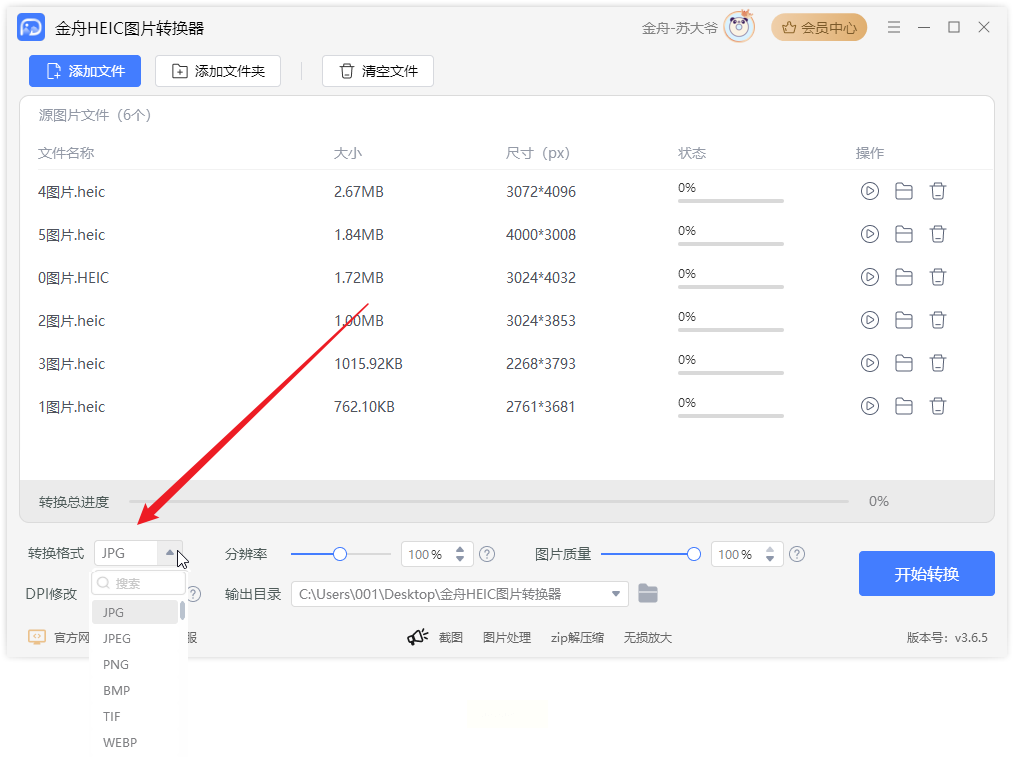The width and height of the screenshot is (1014, 757).
Task: Select WEBP in format list
Action: coord(135,742)
